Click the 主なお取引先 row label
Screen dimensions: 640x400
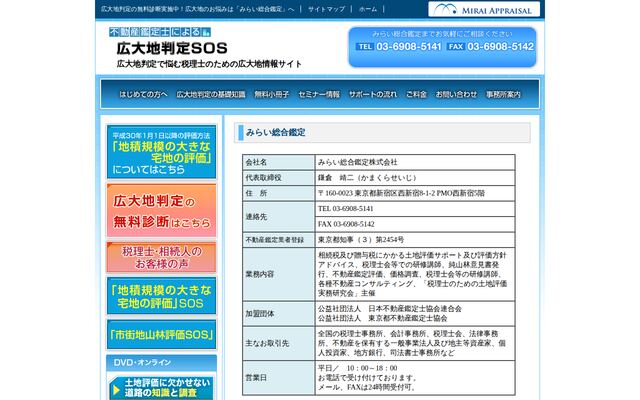tap(278, 343)
